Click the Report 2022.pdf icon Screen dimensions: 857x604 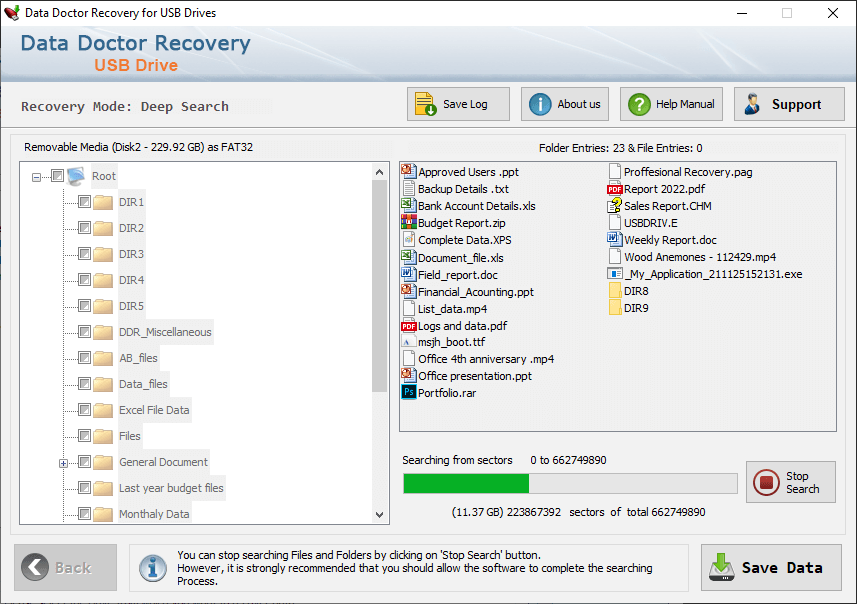point(614,189)
